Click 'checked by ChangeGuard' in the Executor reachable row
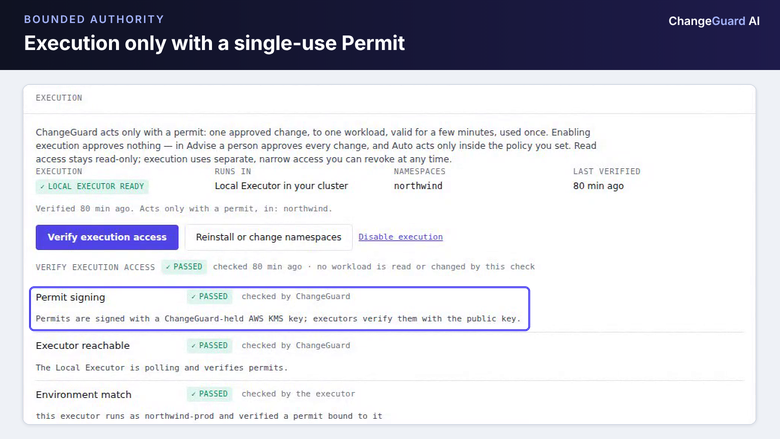Image resolution: width=780 pixels, height=439 pixels. click(296, 346)
